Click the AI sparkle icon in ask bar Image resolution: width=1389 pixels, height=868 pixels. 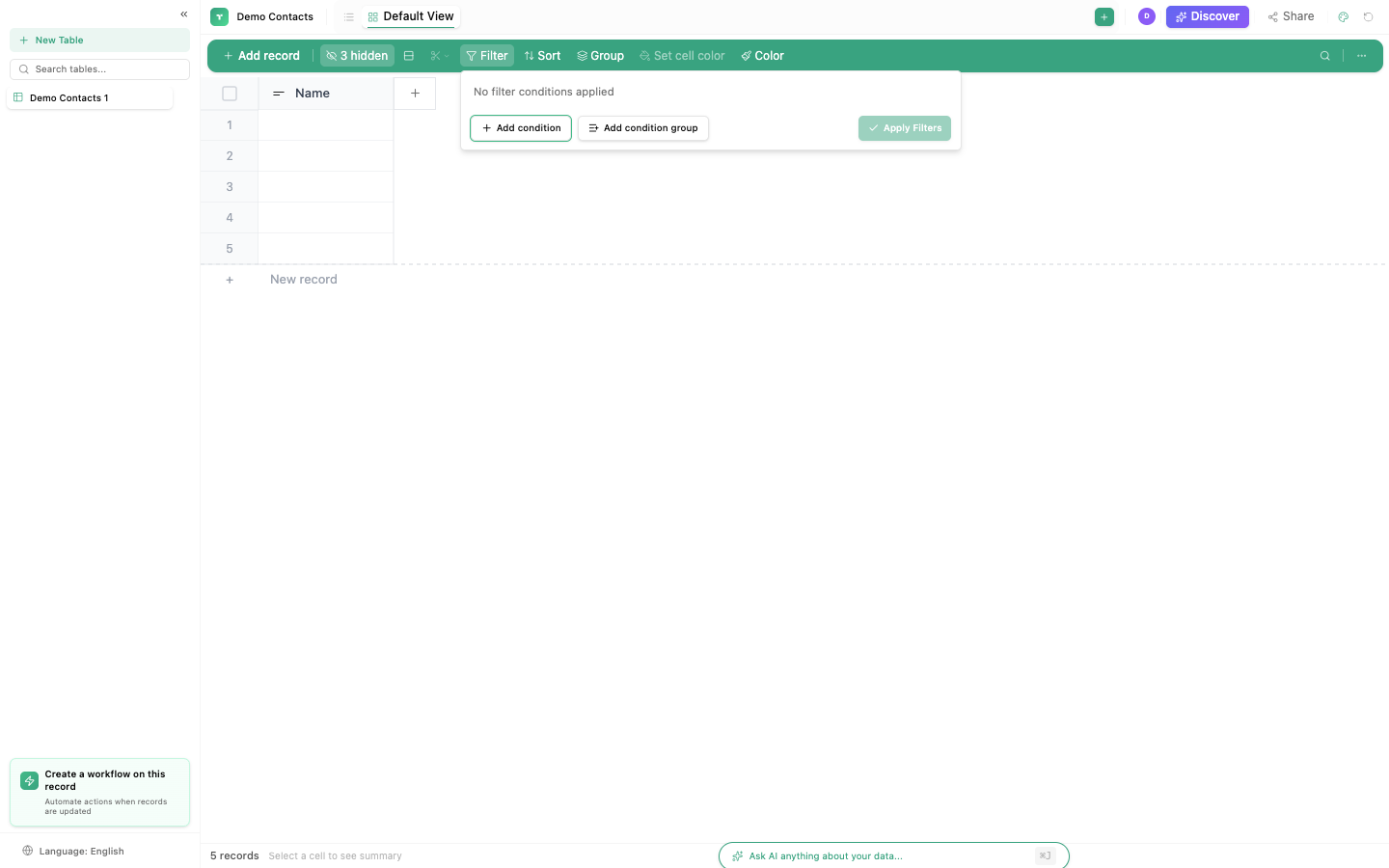(x=738, y=856)
